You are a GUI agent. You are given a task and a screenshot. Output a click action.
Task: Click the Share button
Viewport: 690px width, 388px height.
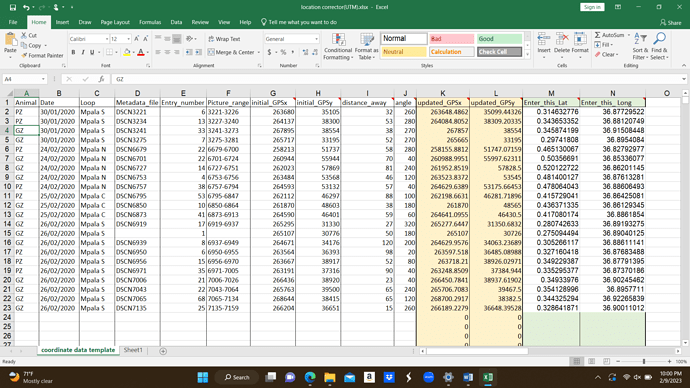[671, 22]
